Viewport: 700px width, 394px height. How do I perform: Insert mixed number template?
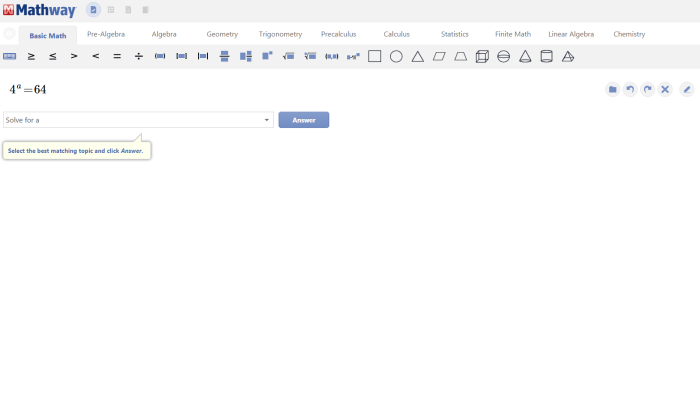click(x=246, y=56)
